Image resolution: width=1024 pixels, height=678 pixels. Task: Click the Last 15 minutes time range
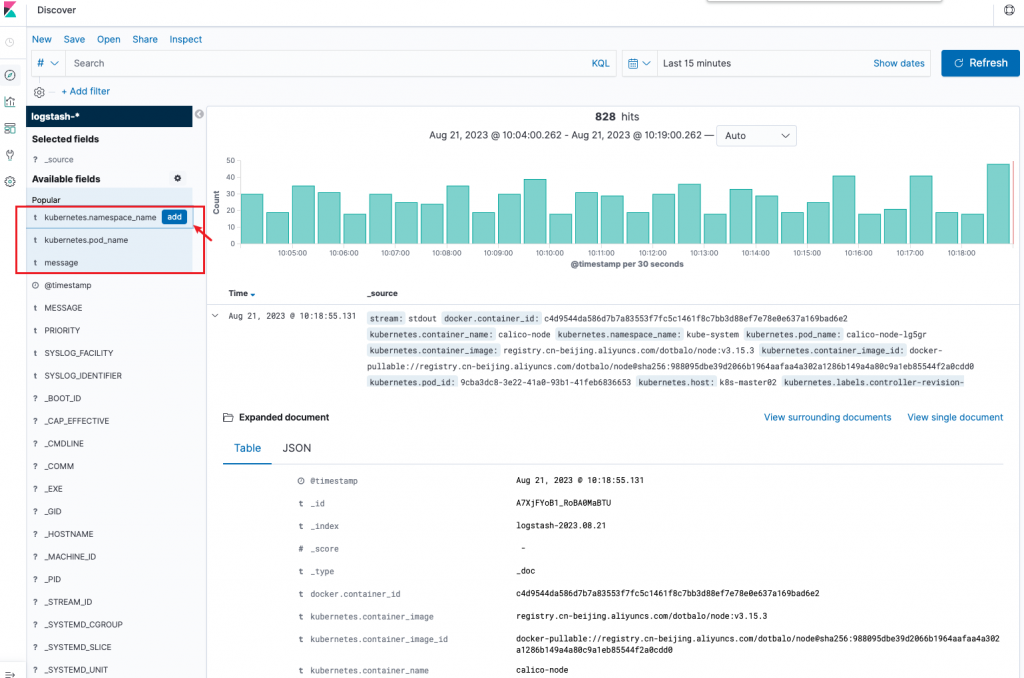(x=697, y=63)
